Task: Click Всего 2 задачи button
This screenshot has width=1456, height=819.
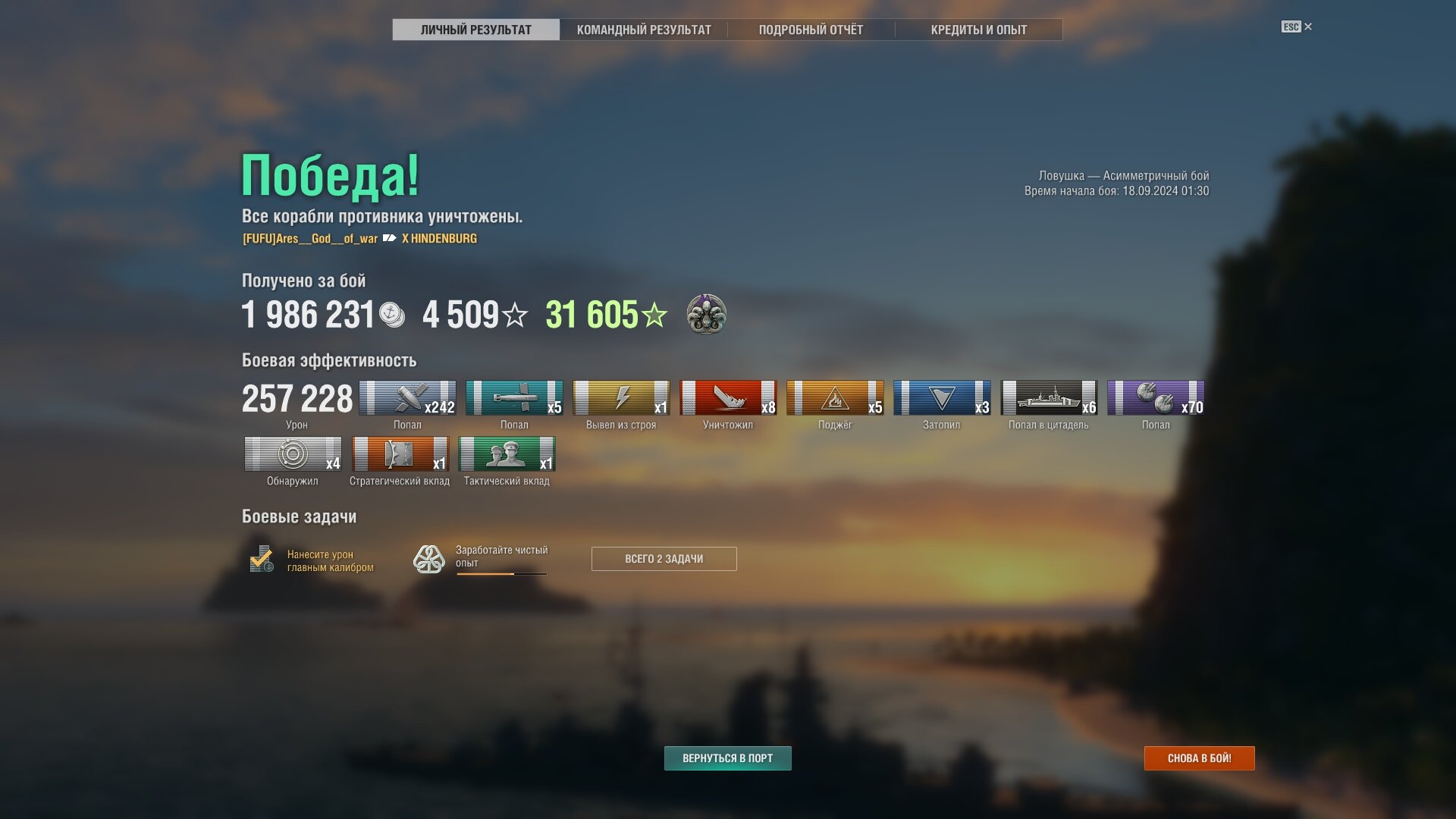Action: click(664, 559)
